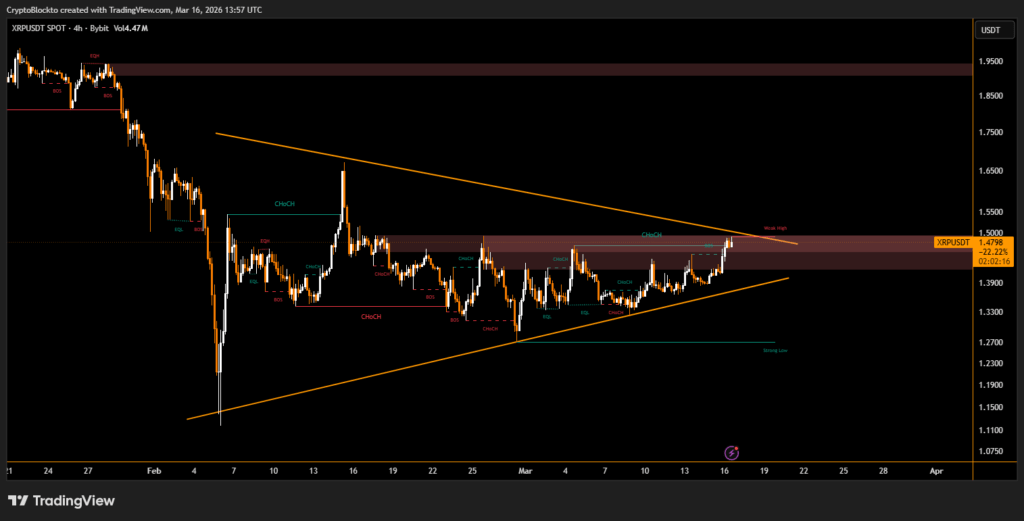Open the USDT currency selector
The height and width of the screenshot is (521, 1024).
click(990, 30)
